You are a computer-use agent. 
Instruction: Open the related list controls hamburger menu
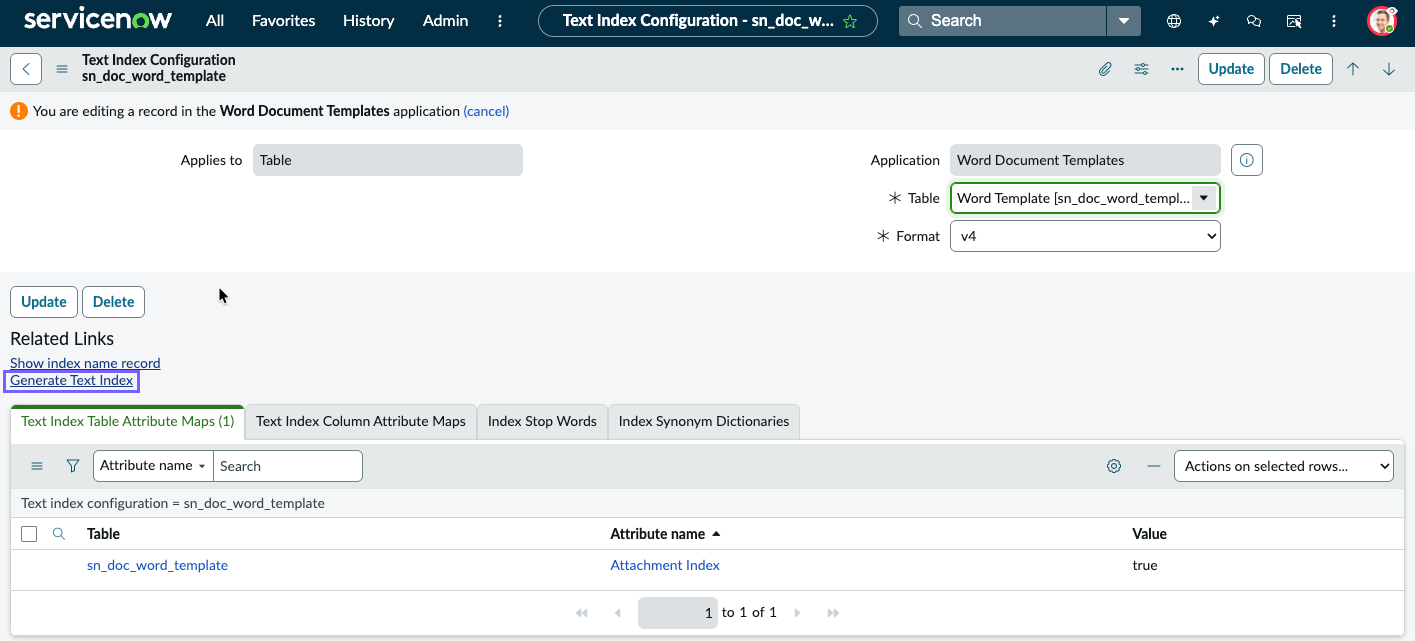37,466
